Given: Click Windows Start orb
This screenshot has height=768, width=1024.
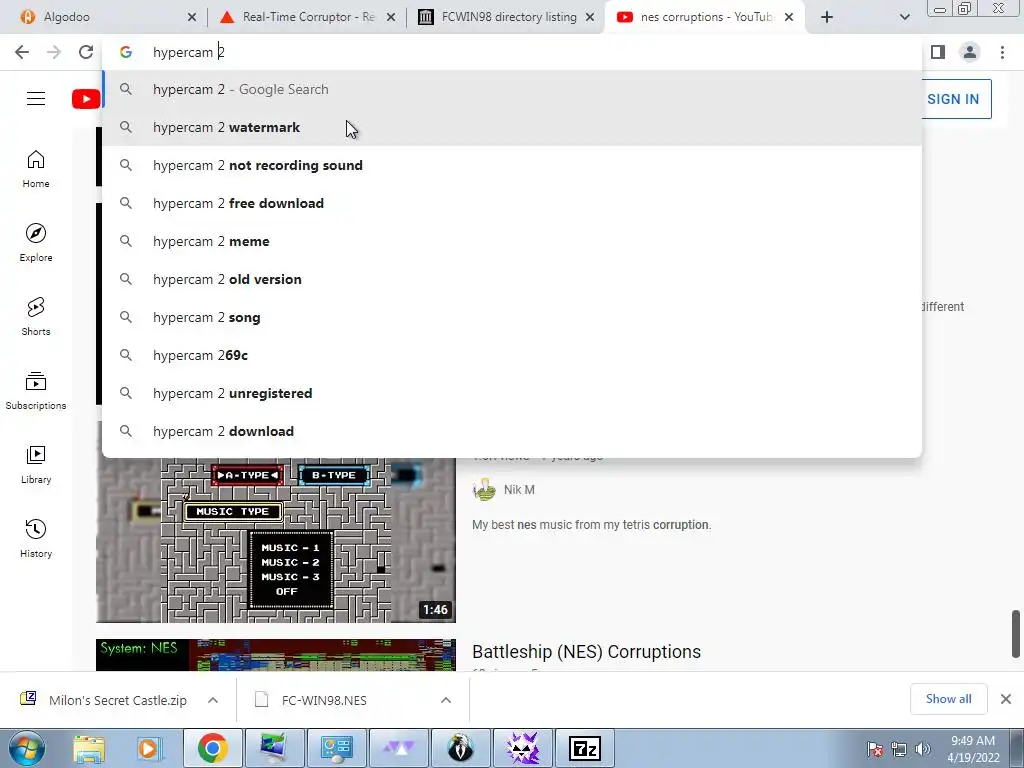Looking at the screenshot, I should tap(27, 748).
